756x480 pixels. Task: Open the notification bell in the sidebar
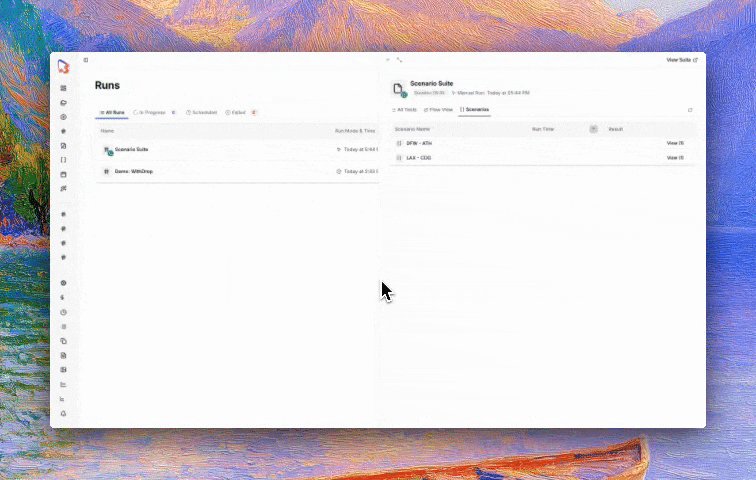[x=63, y=413]
